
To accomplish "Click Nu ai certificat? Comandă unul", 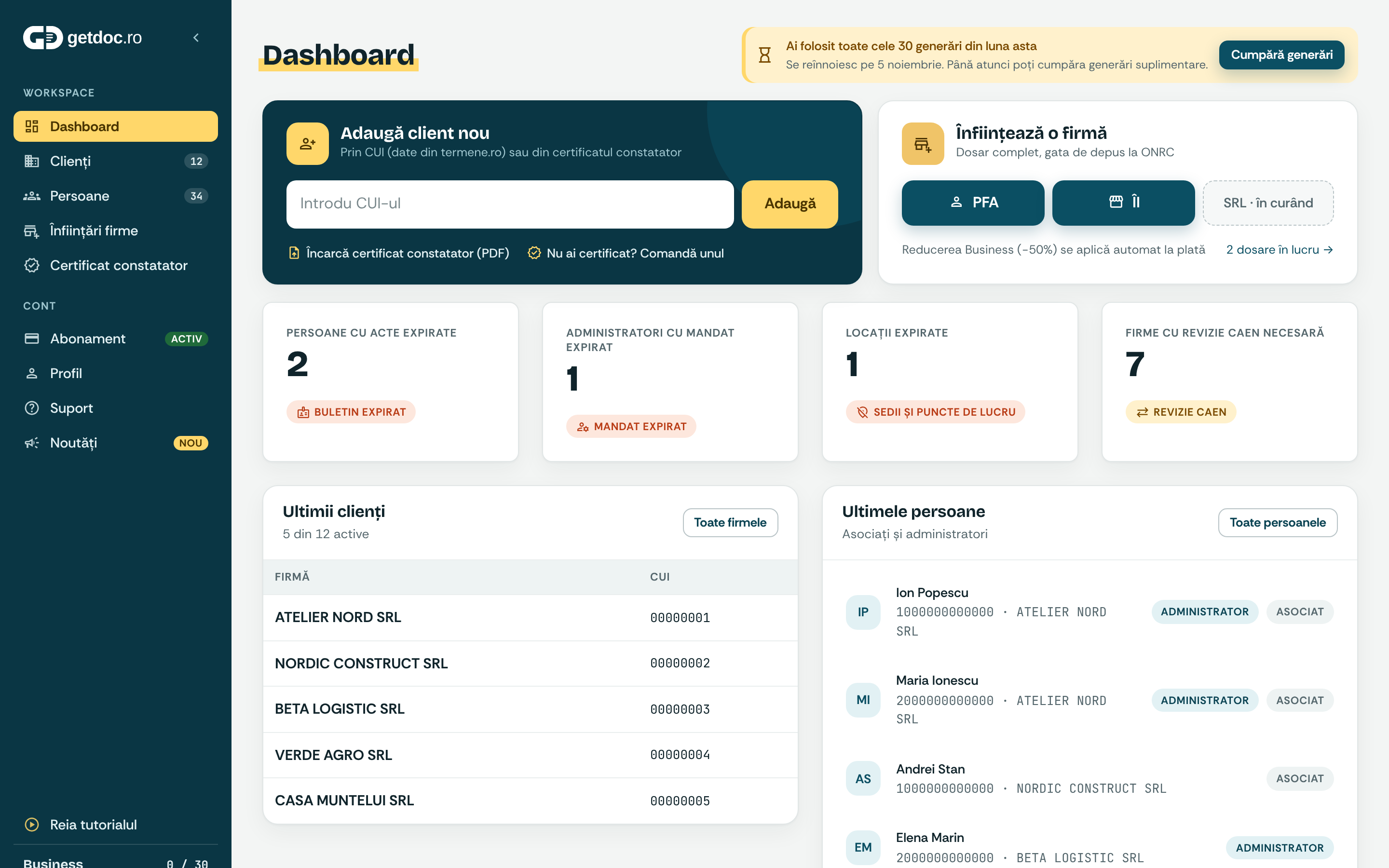I will pos(626,253).
